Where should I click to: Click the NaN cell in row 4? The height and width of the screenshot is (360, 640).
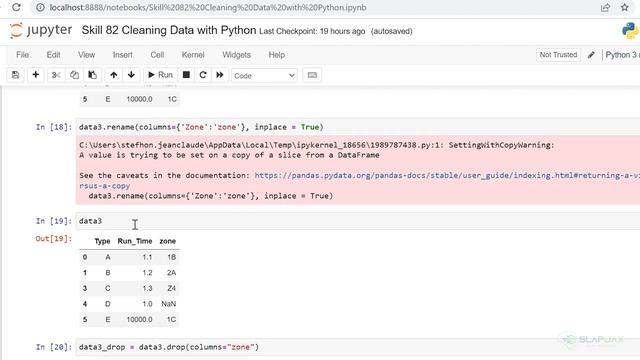point(169,304)
